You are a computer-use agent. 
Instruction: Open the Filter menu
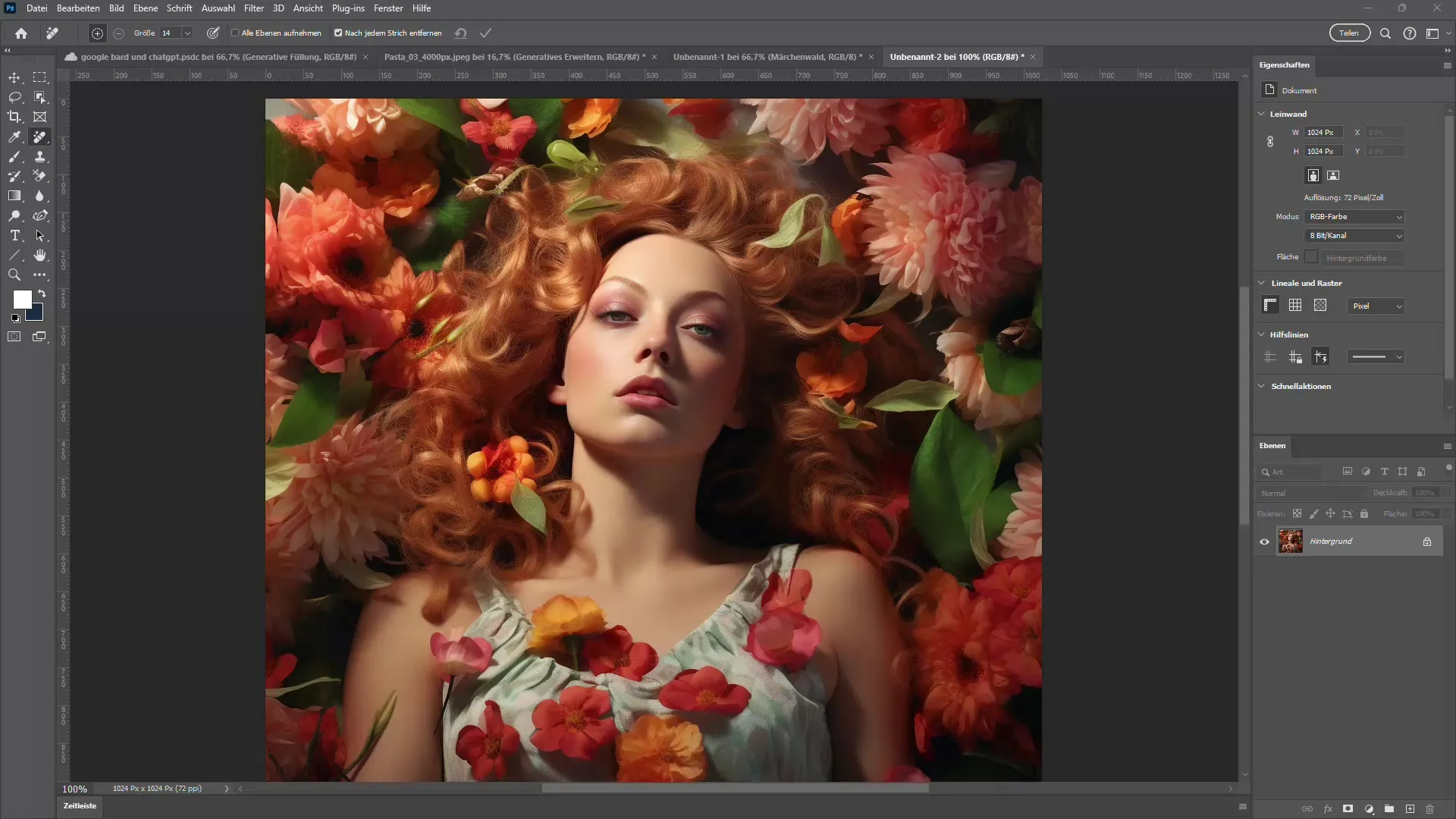coord(253,8)
